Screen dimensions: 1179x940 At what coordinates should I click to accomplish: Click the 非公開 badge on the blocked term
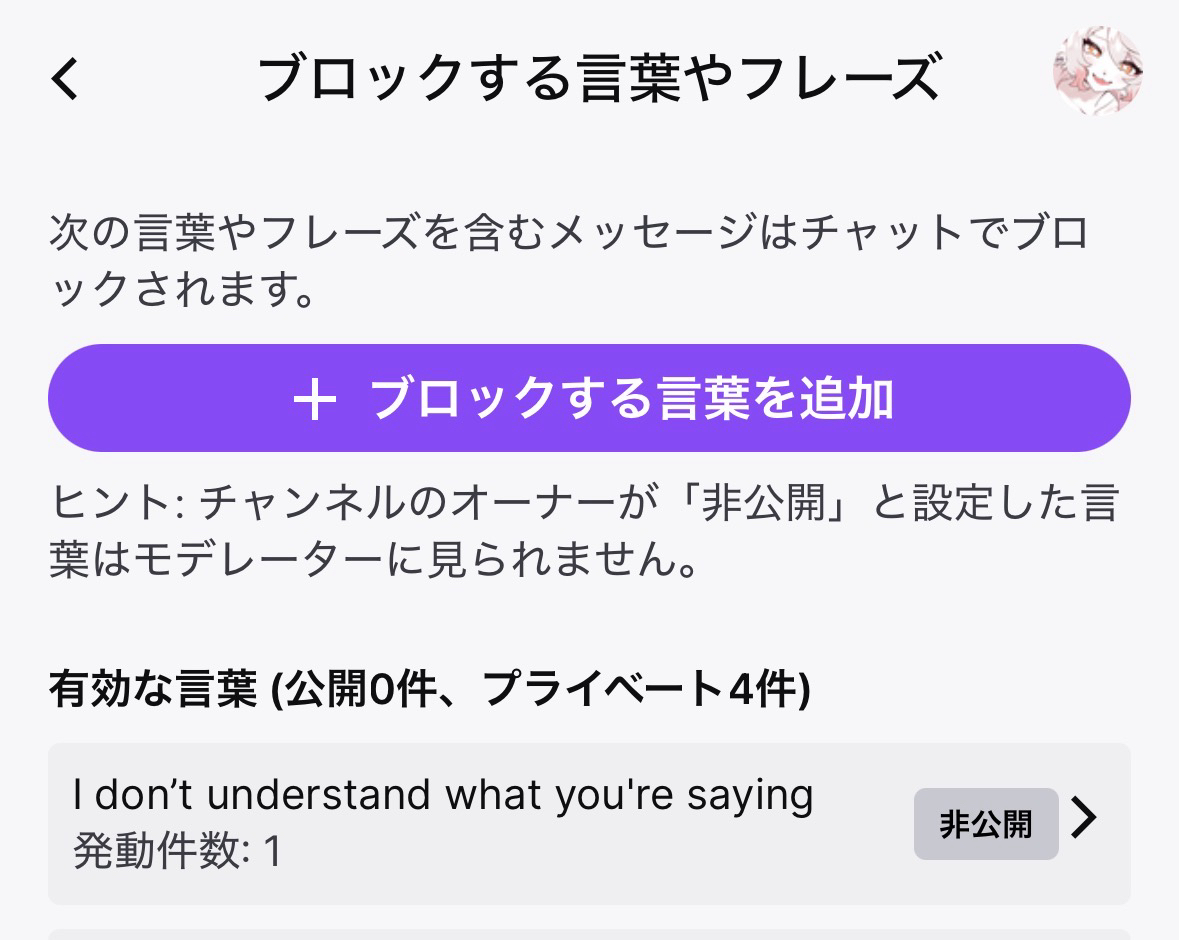click(985, 824)
